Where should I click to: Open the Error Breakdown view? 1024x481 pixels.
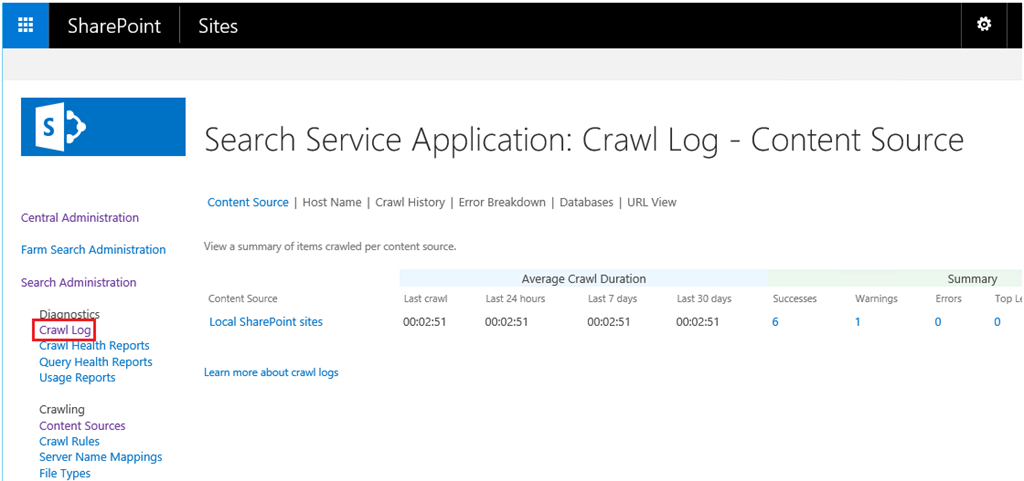pyautogui.click(x=502, y=202)
